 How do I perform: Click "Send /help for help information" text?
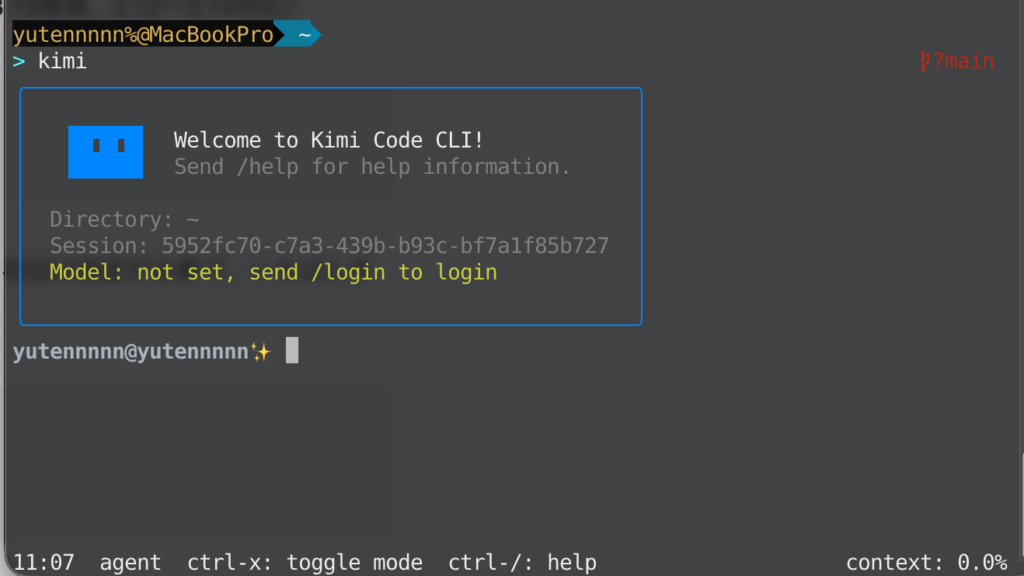pos(372,166)
